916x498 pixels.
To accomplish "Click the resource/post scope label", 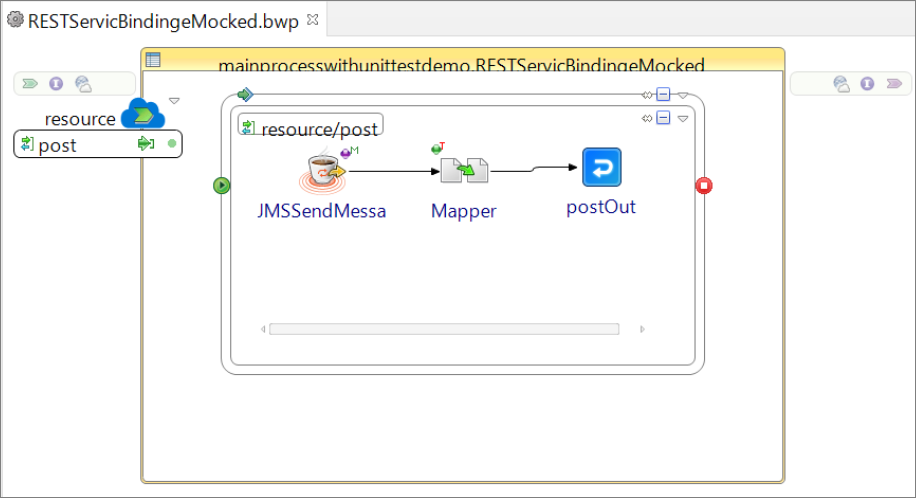I will 319,129.
